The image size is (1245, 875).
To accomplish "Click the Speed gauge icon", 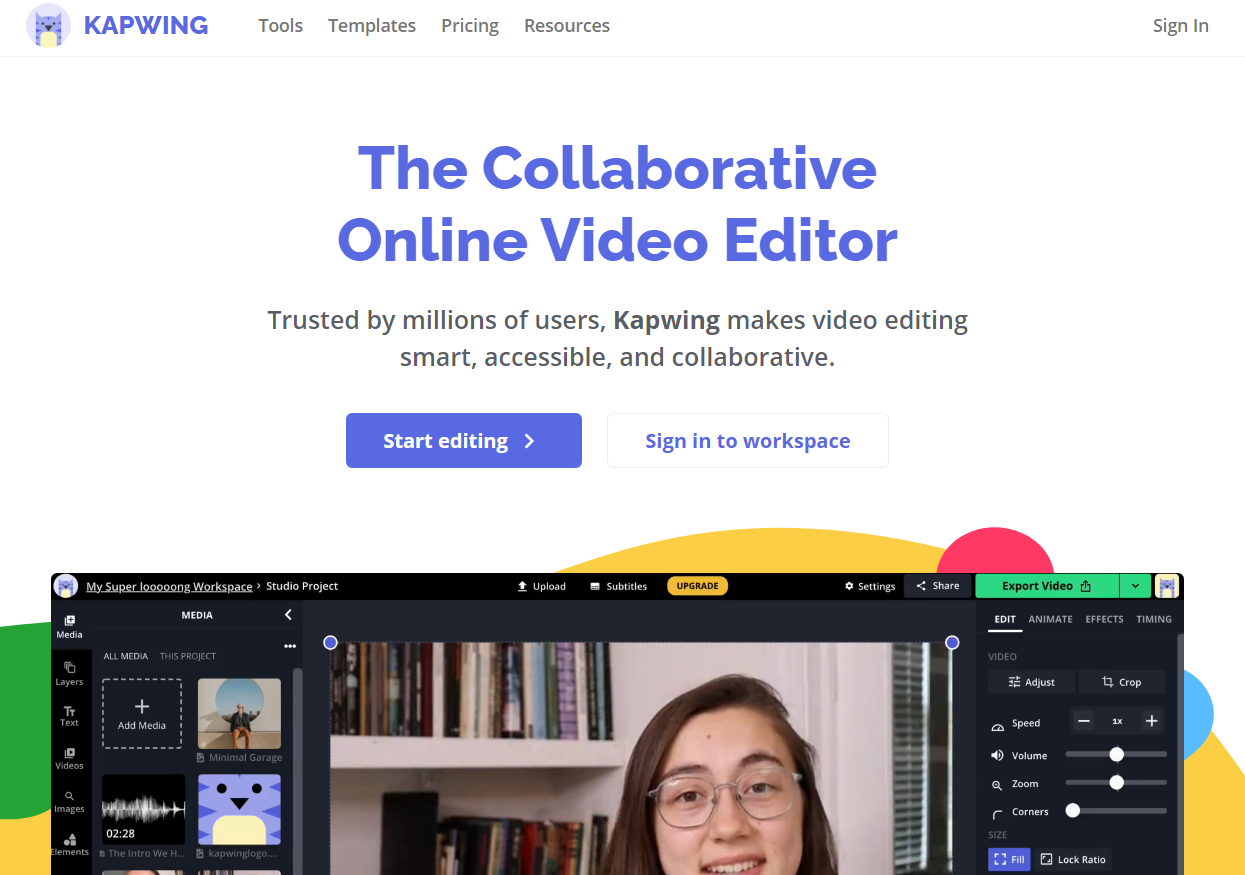I will click(997, 726).
